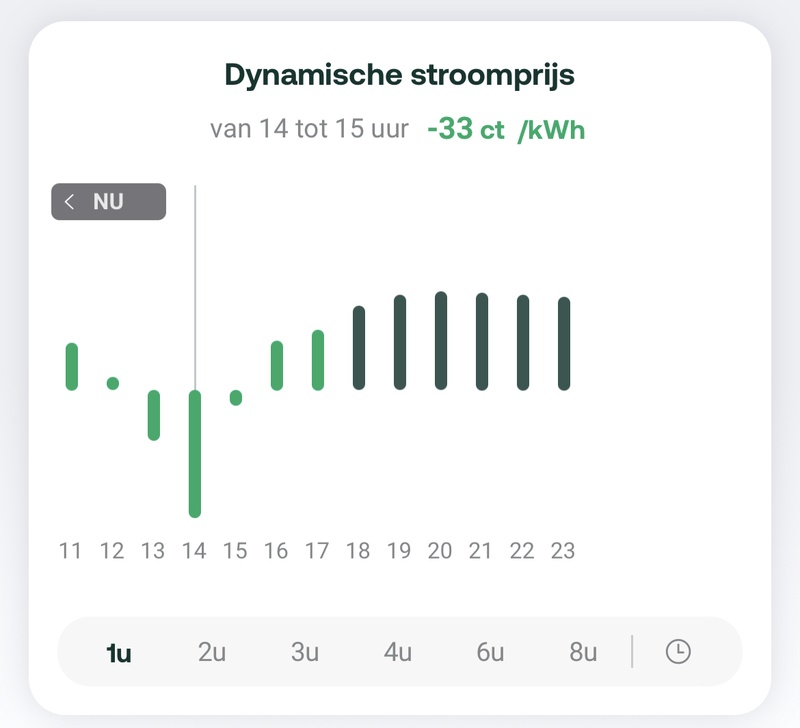Select the negative bar at hour 13
The height and width of the screenshot is (728, 800).
coord(154,415)
